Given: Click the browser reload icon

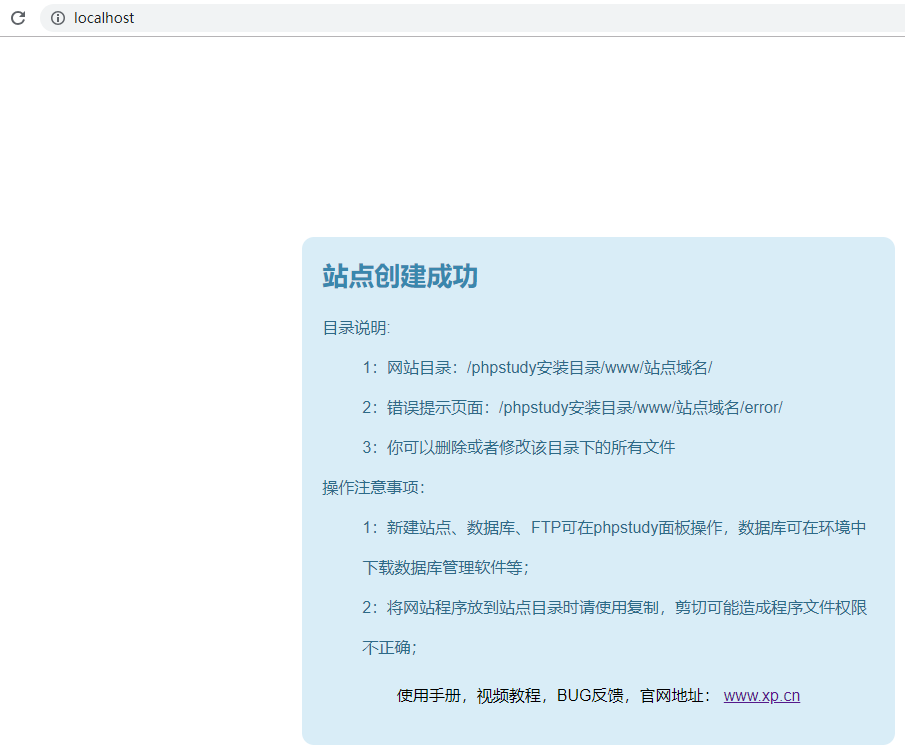Looking at the screenshot, I should (17, 18).
